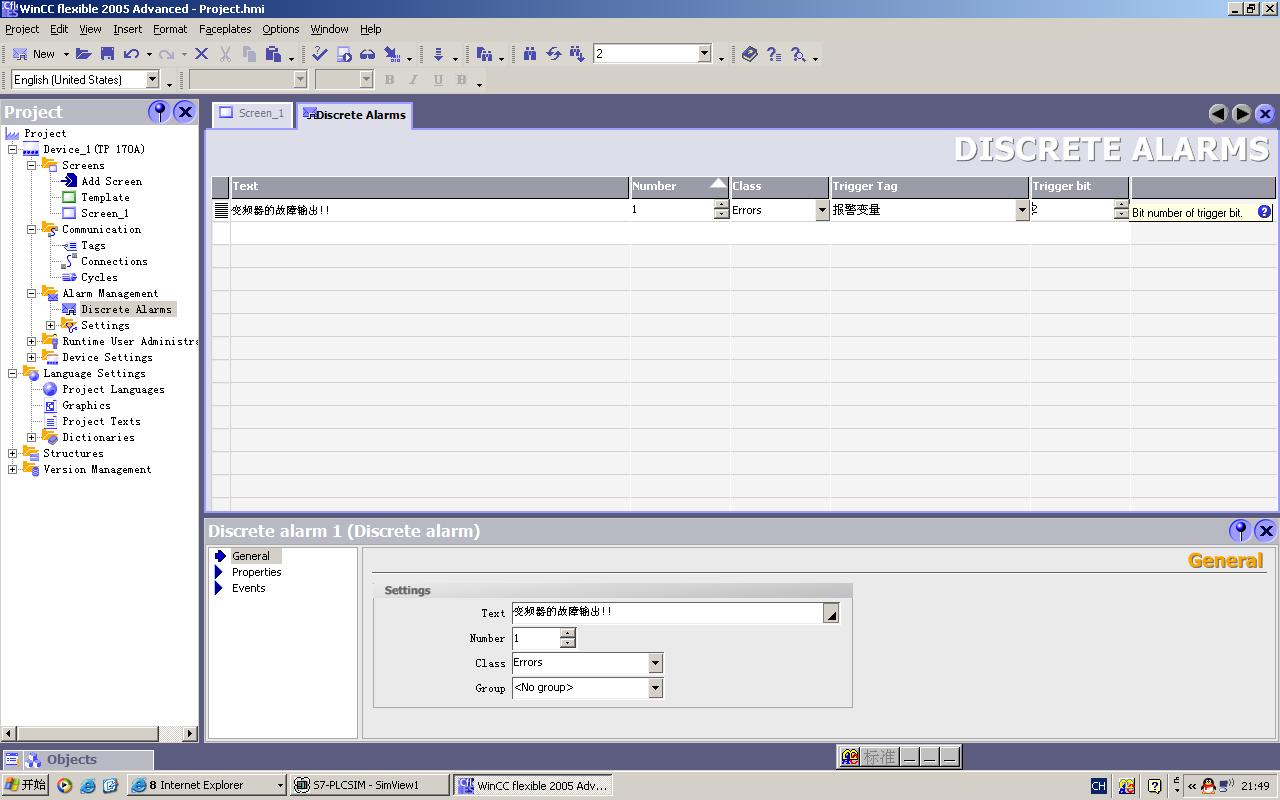Click the Project panel horizontal scrollbar
Image resolution: width=1280 pixels, height=800 pixels.
coord(100,733)
